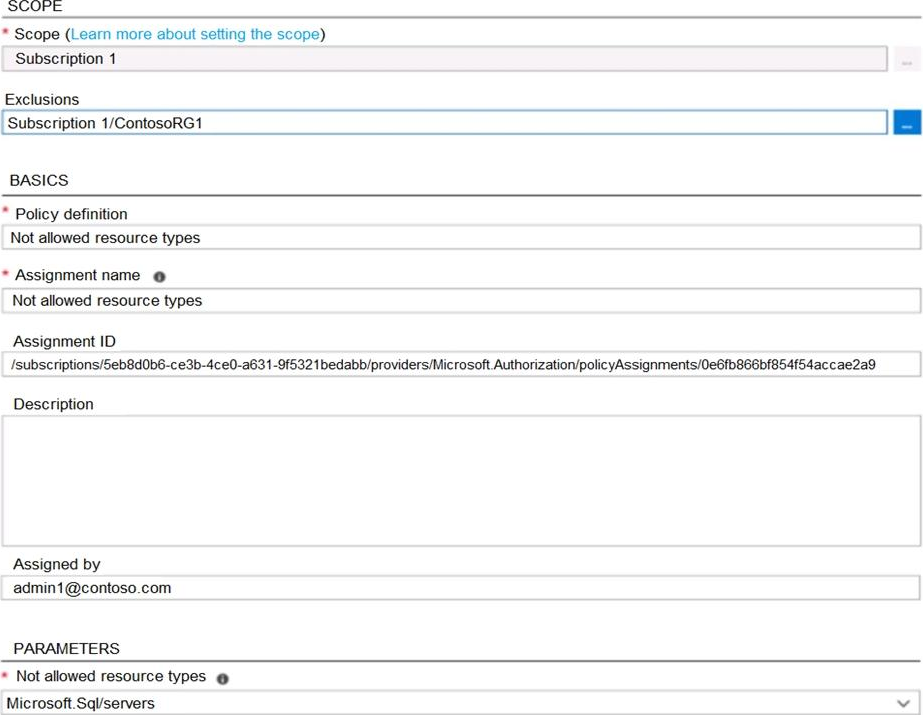The width and height of the screenshot is (923, 715).
Task: Click the PARAMETERS section heading
Action: (x=66, y=648)
